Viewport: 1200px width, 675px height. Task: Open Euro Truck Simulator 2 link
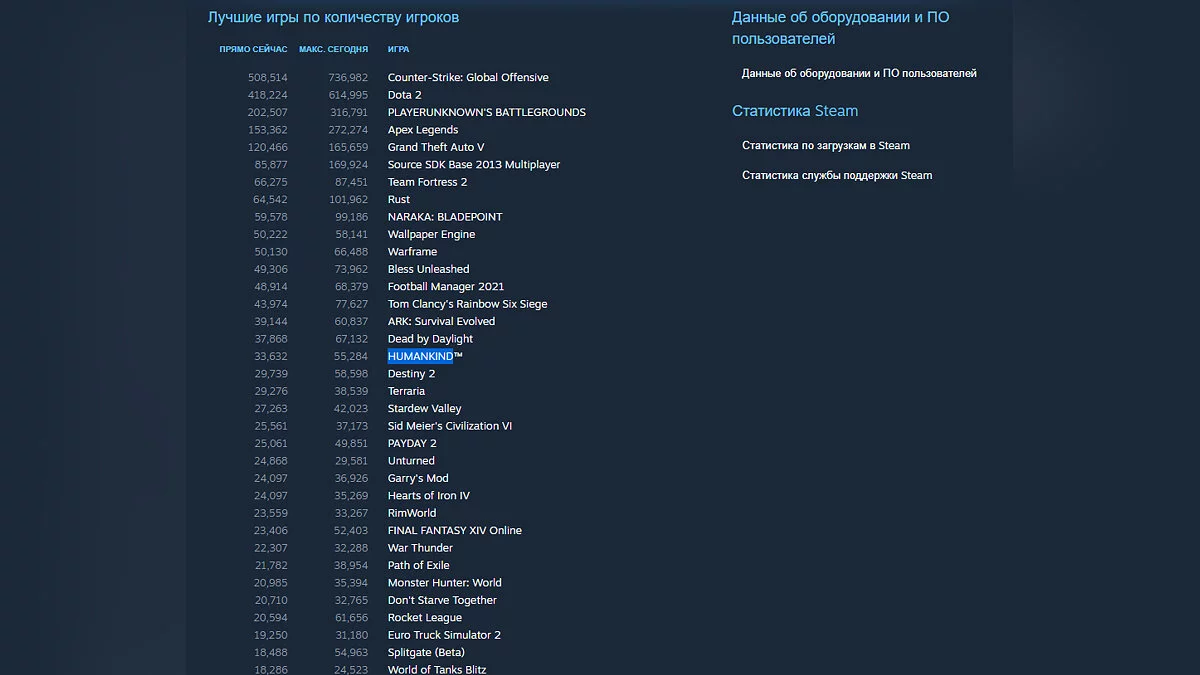444,635
